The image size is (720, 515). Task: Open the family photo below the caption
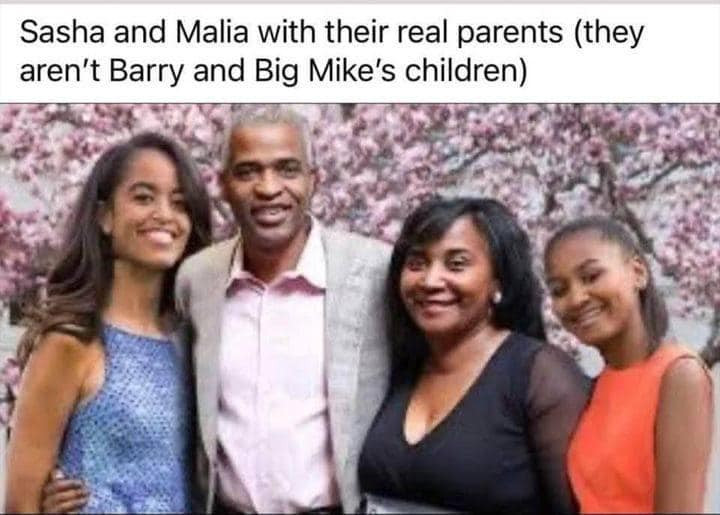point(360,308)
